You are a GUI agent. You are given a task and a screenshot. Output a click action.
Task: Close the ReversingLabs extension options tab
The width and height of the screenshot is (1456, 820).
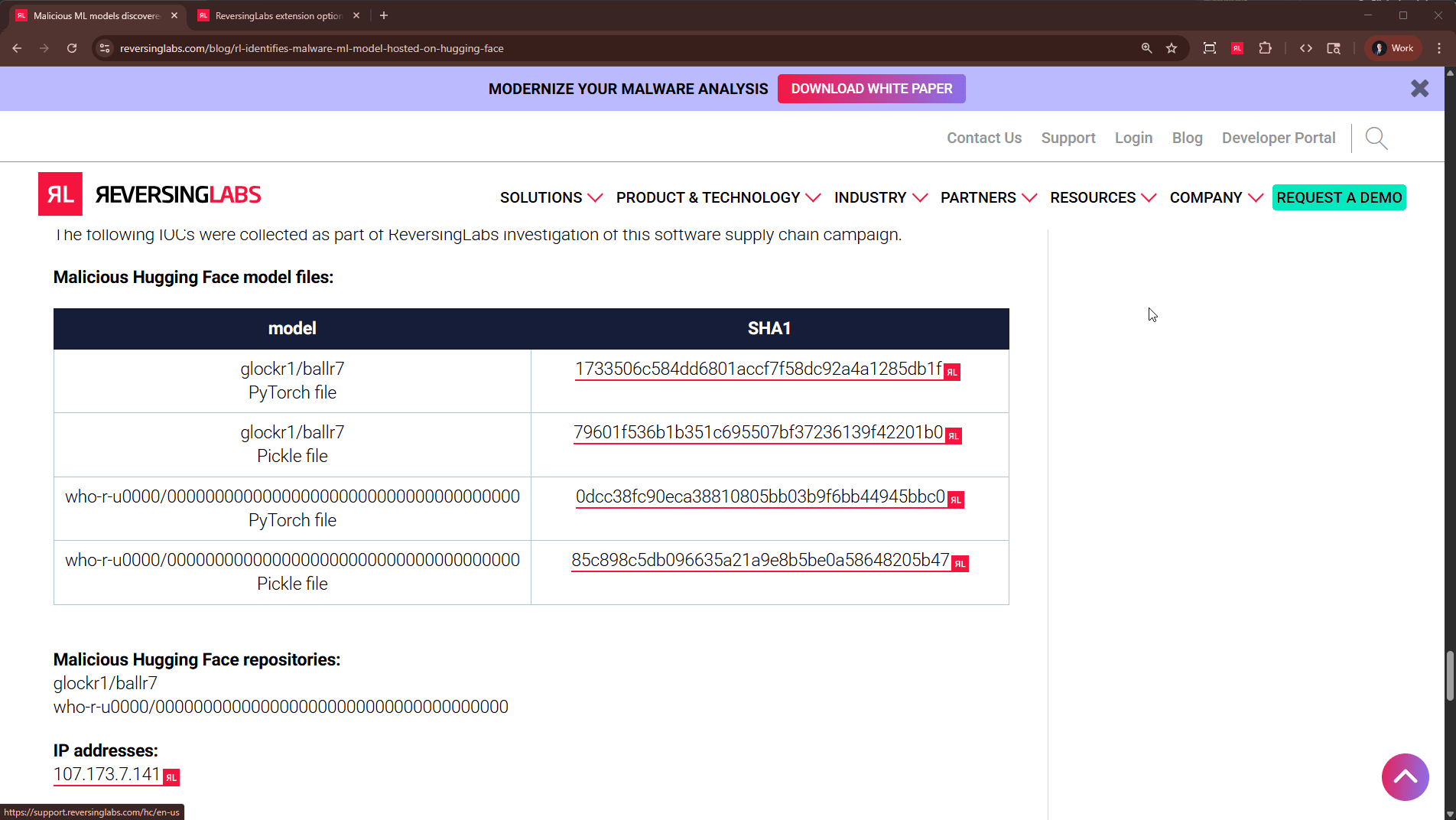point(356,15)
